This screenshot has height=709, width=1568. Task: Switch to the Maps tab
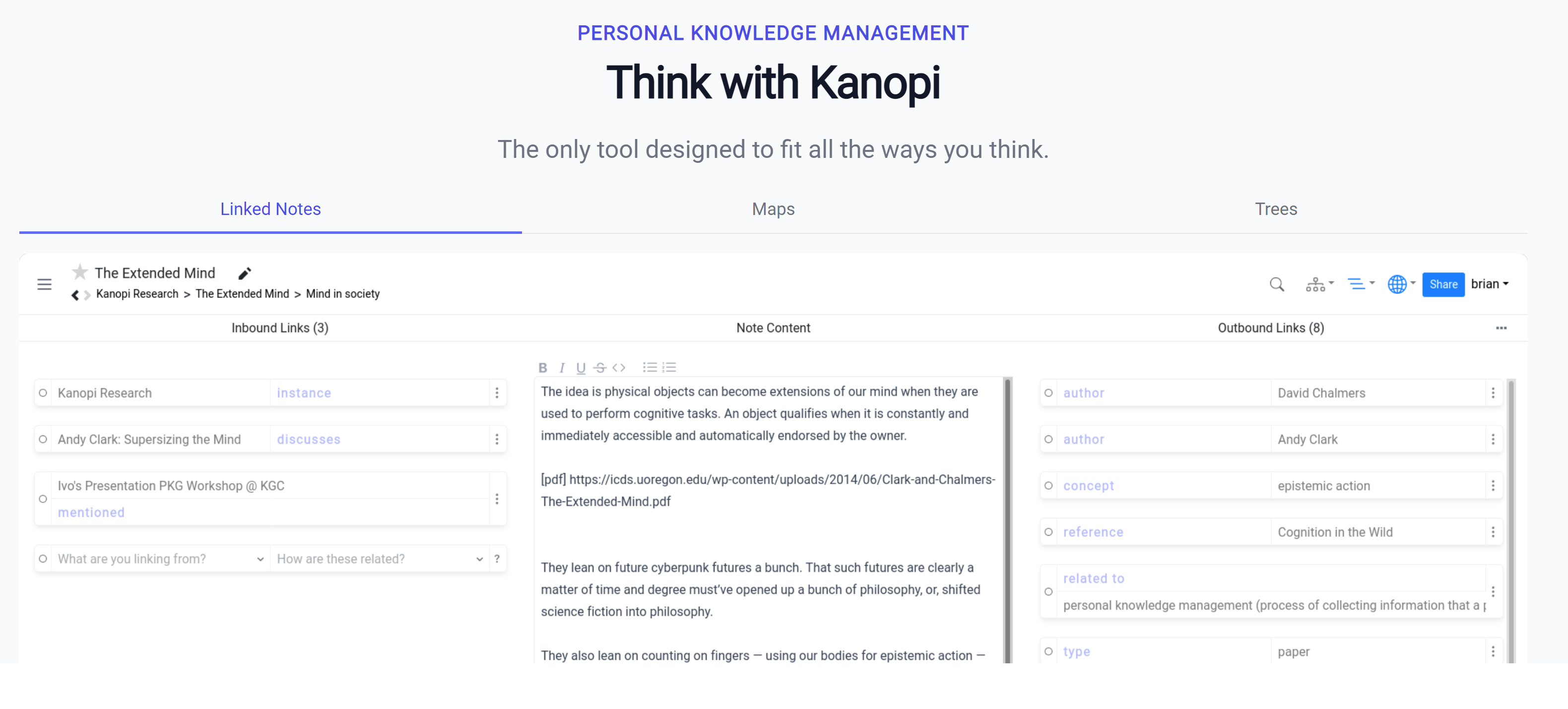pyautogui.click(x=773, y=209)
